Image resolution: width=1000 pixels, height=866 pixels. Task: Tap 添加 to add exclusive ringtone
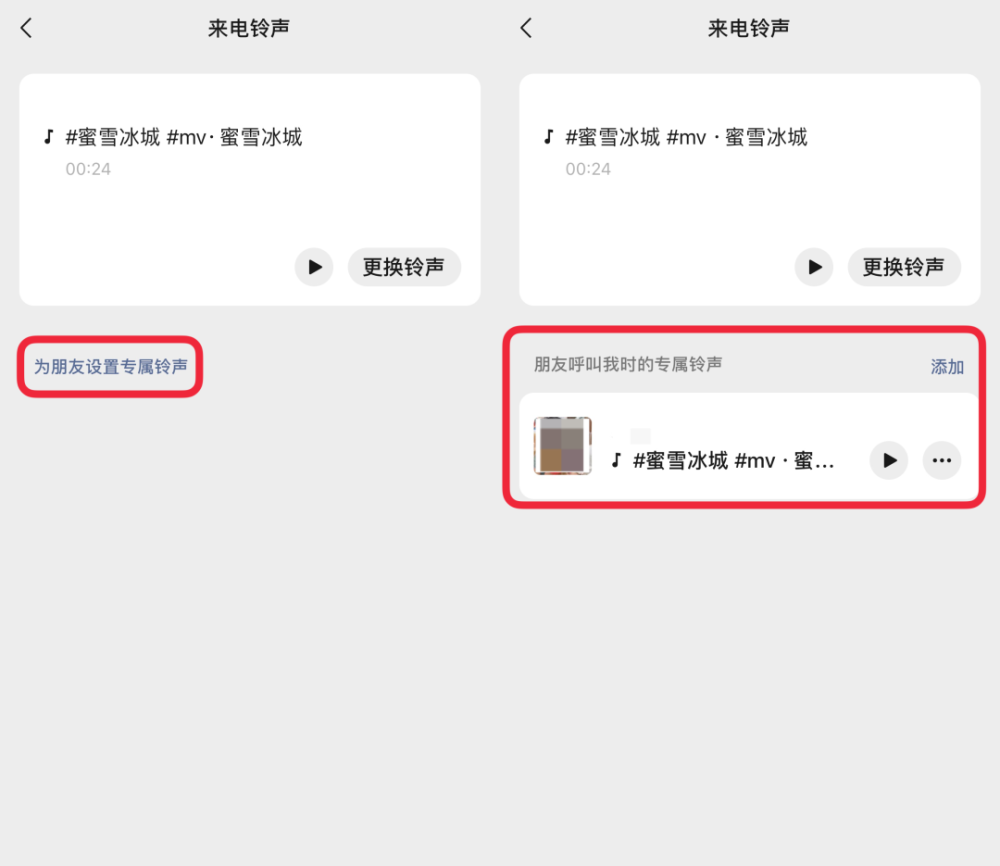pyautogui.click(x=947, y=367)
